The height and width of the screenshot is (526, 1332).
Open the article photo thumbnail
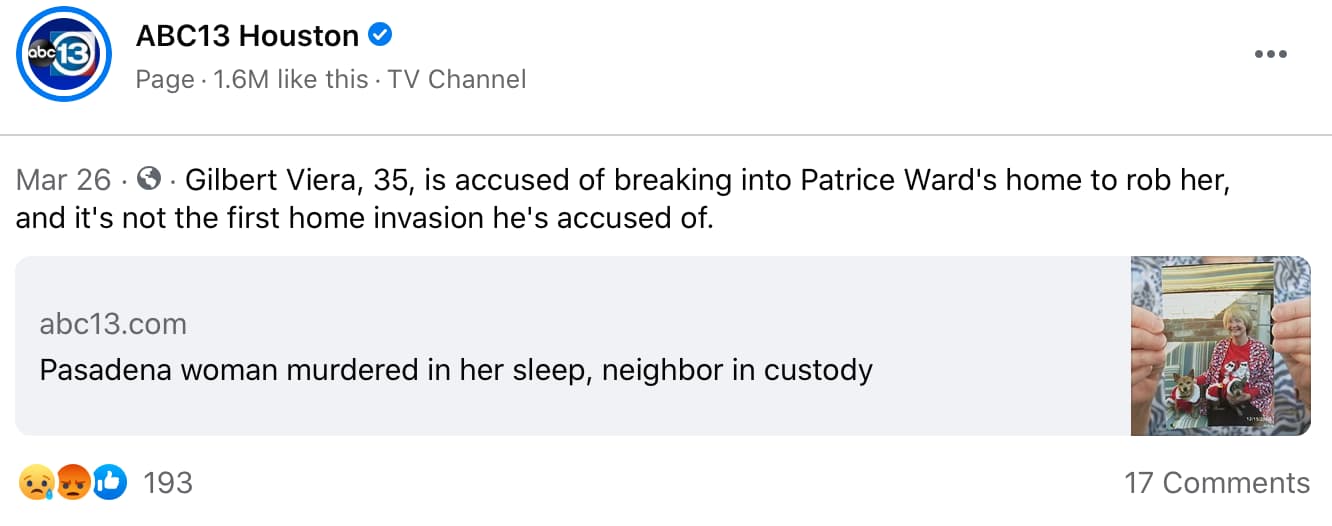coord(1220,346)
